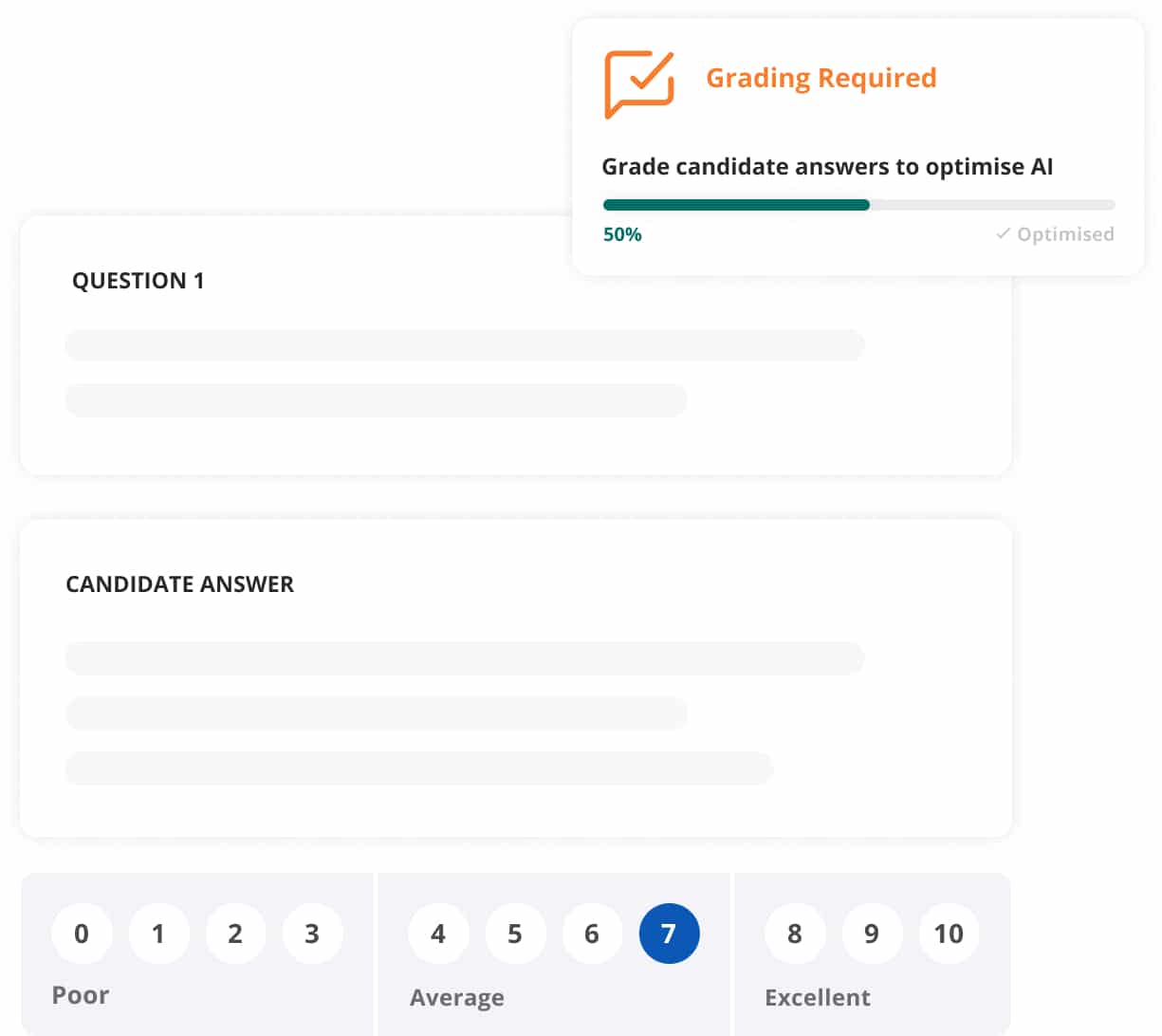Give the top score of 10
Screen dimensions: 1162x1036
pos(949,934)
